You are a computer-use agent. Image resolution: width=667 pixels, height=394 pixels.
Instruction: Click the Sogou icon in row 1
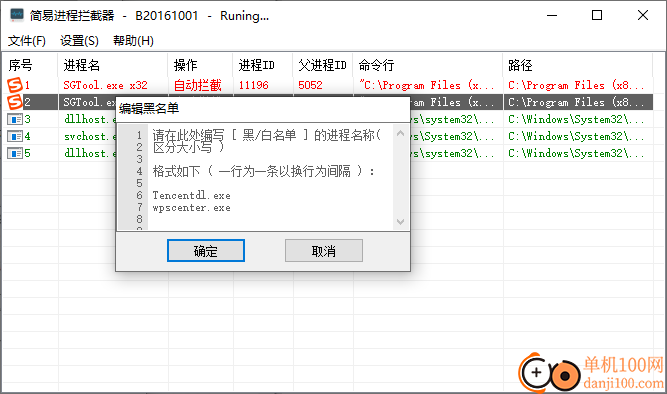[14, 85]
